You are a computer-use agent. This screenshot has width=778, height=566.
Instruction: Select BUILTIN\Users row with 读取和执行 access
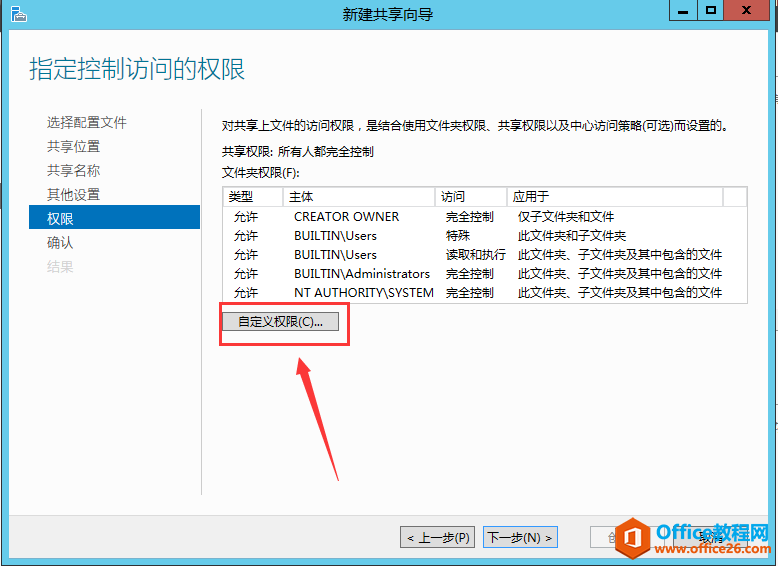click(485, 254)
